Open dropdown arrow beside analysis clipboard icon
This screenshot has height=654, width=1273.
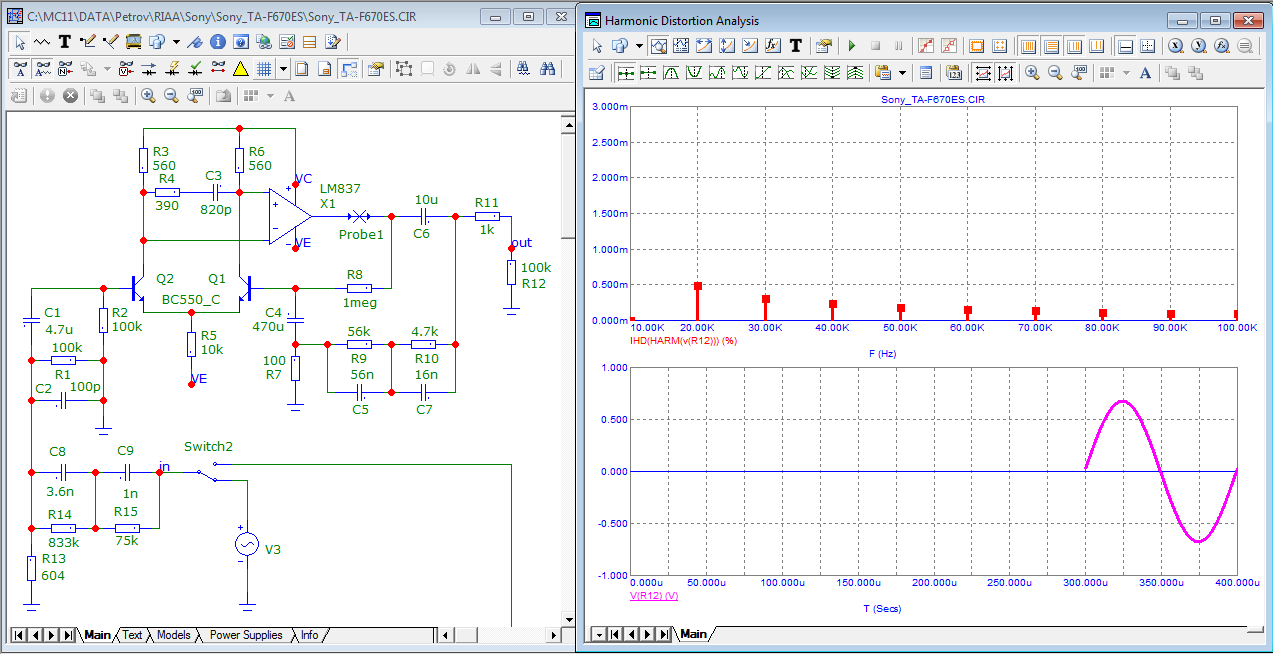902,73
